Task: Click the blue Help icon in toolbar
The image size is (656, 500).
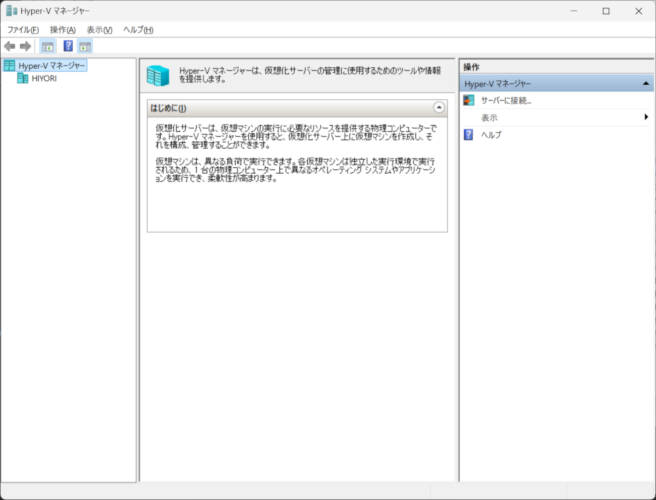Action: 68,46
